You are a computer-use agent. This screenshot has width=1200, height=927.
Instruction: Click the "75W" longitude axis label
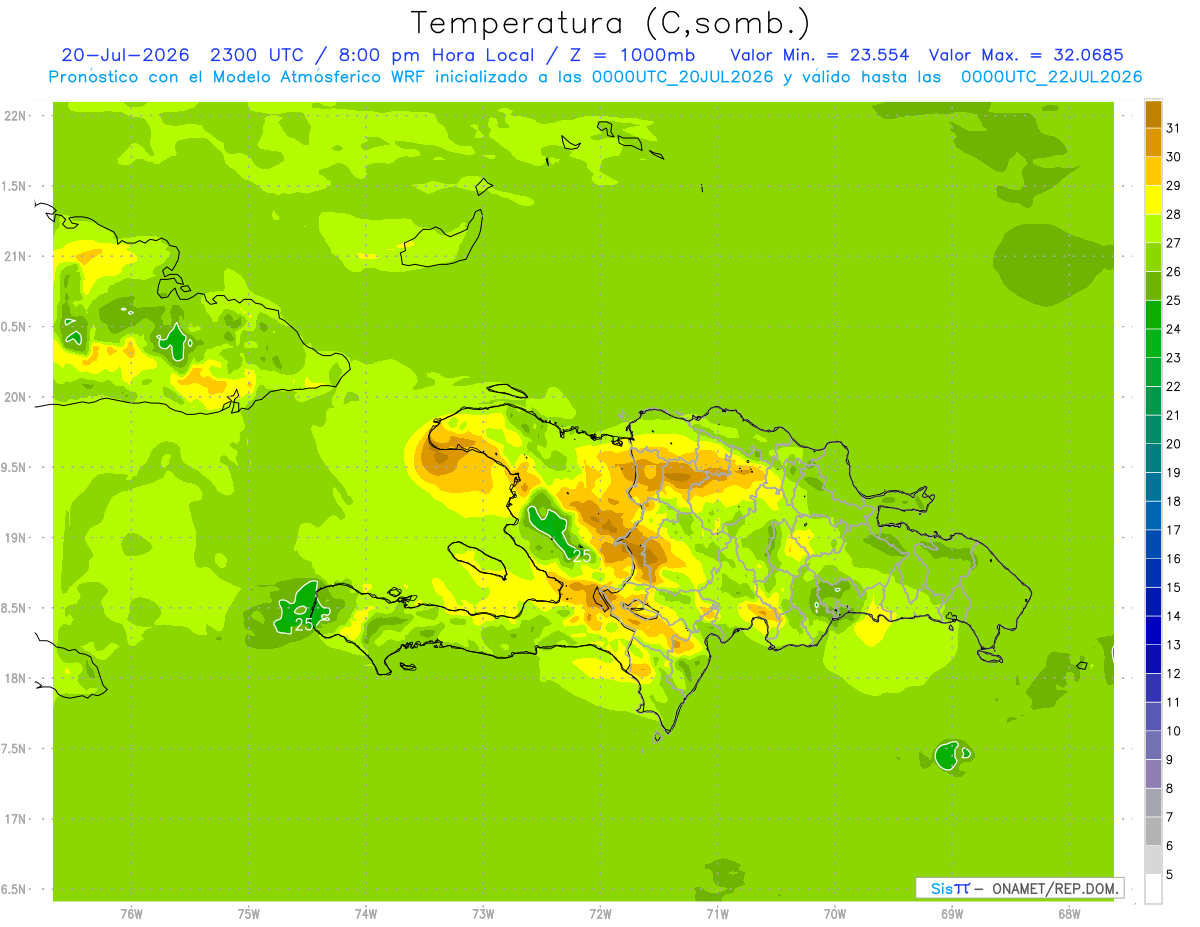pos(249,914)
